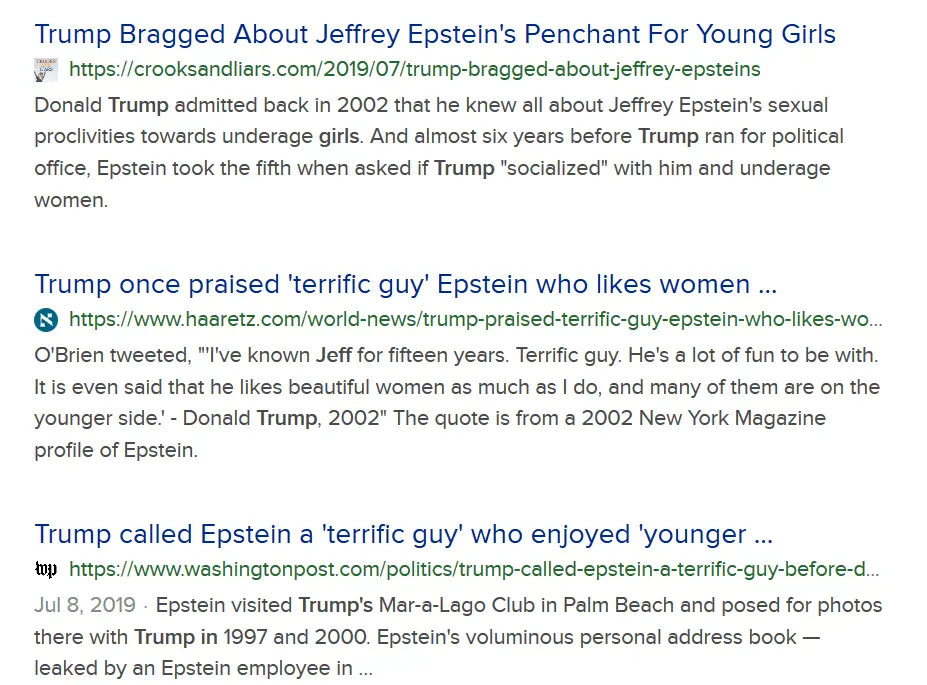Click the ellipsis ending the Washington Post snippet
The height and width of the screenshot is (685, 927).
tap(363, 668)
